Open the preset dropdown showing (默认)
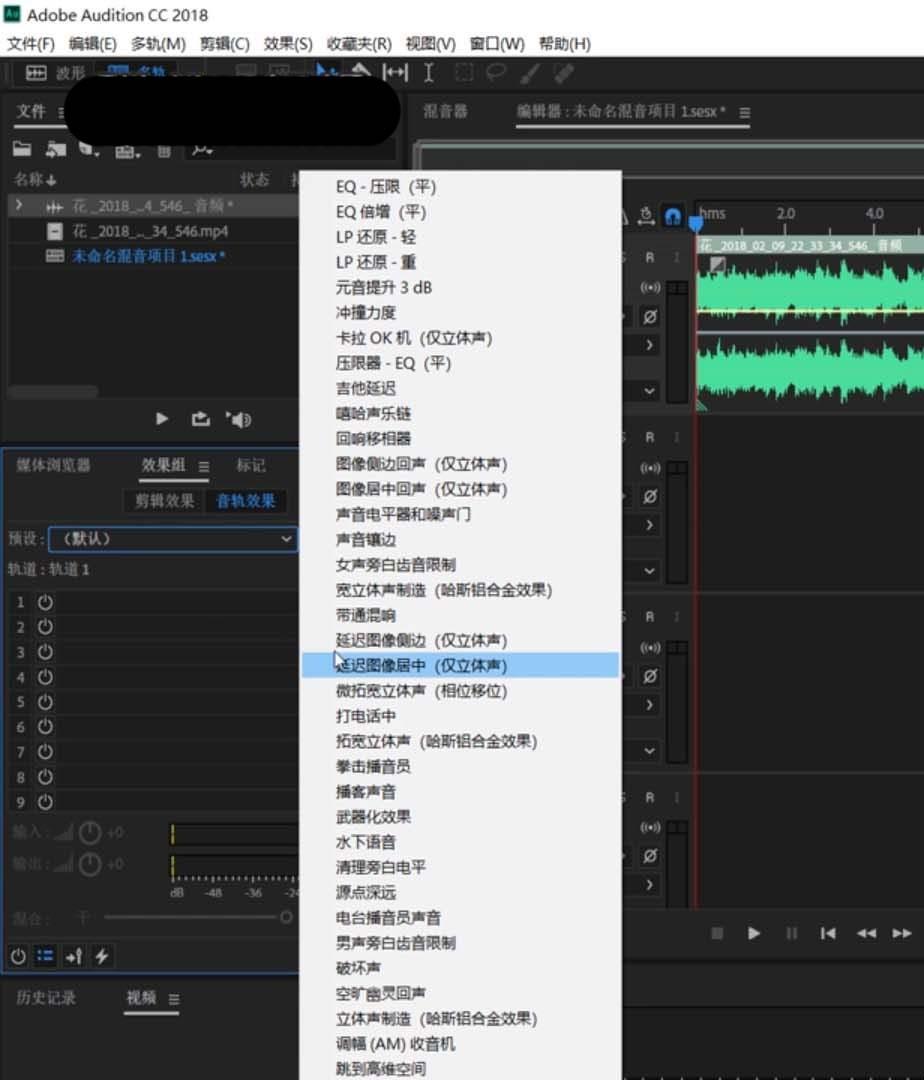Screen dimensions: 924x1080 (x=170, y=538)
